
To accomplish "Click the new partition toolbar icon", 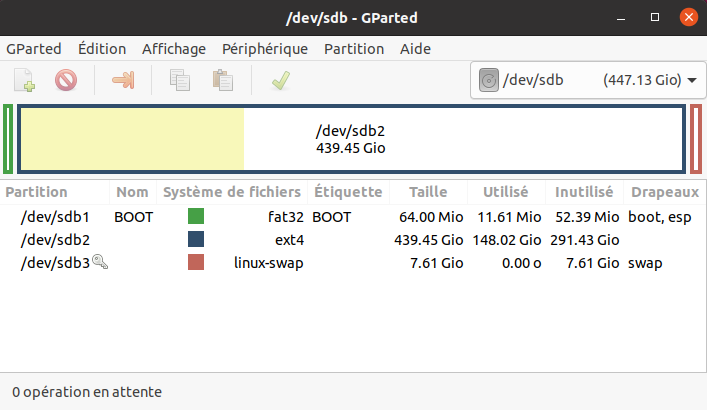I will pos(25,80).
